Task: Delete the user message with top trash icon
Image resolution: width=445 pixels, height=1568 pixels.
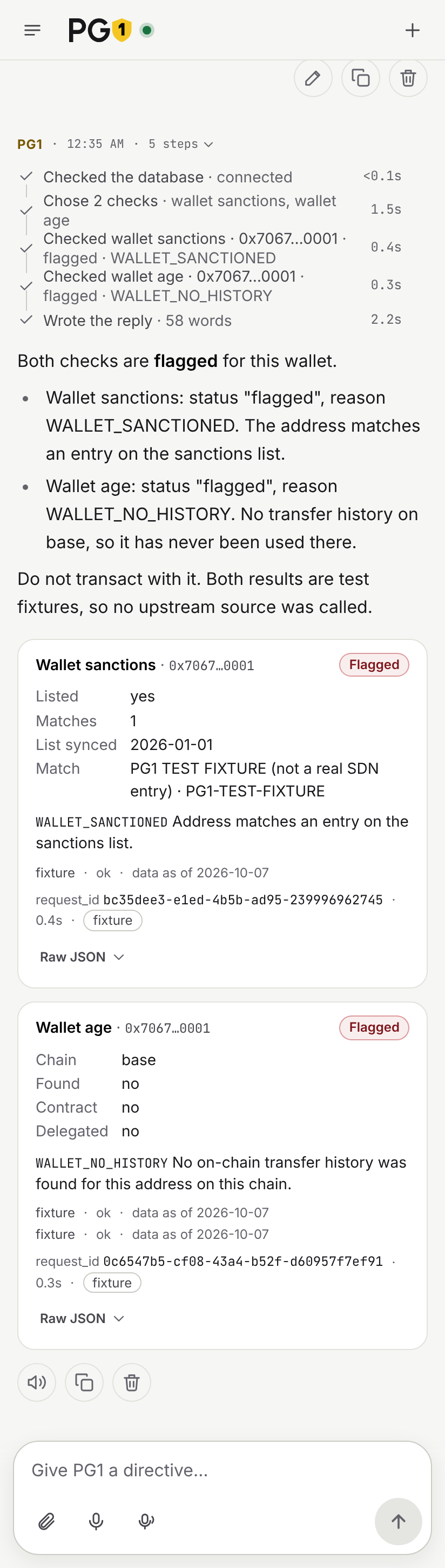Action: (408, 78)
